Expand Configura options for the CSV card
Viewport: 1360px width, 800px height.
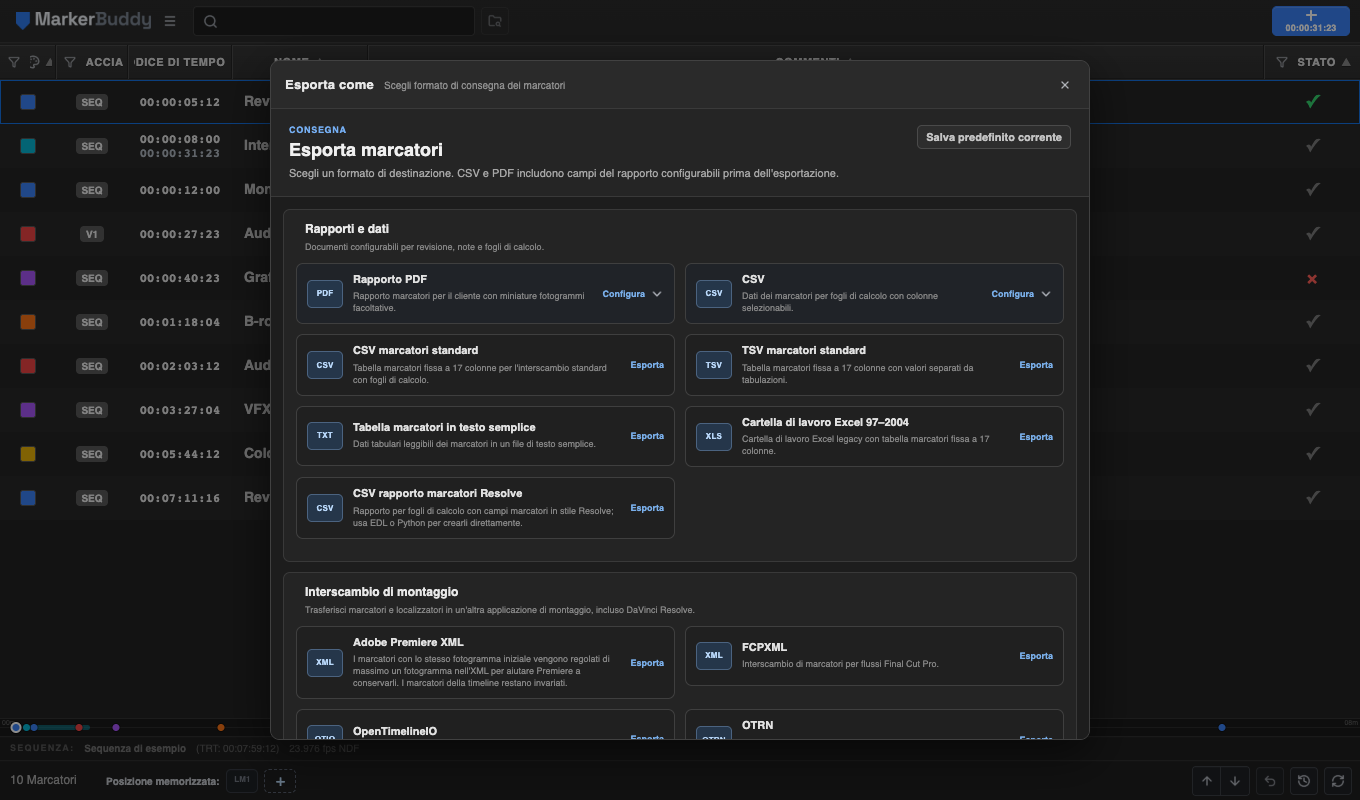point(1021,294)
